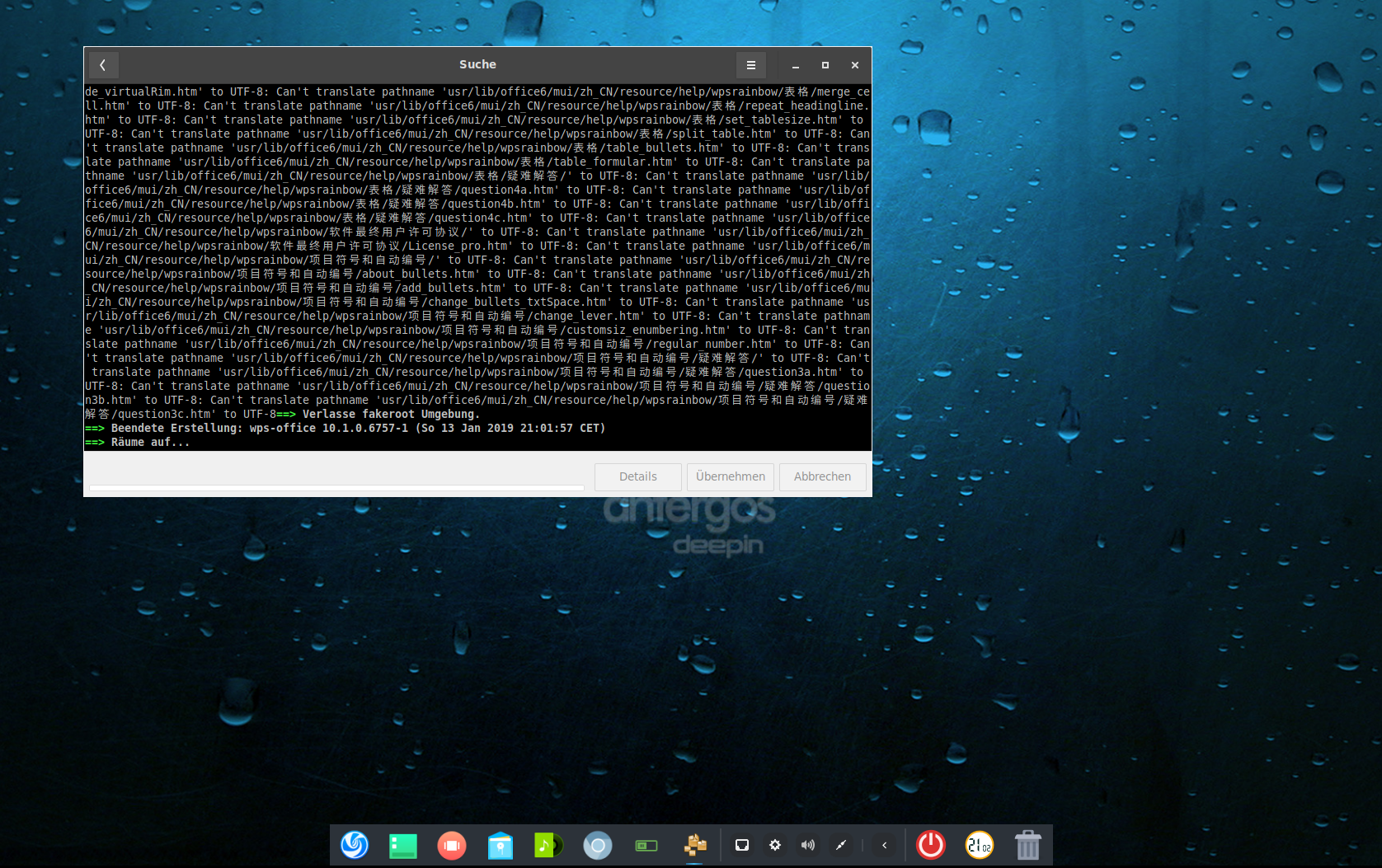
Task: Click the Übernehmen button
Action: tap(730, 476)
